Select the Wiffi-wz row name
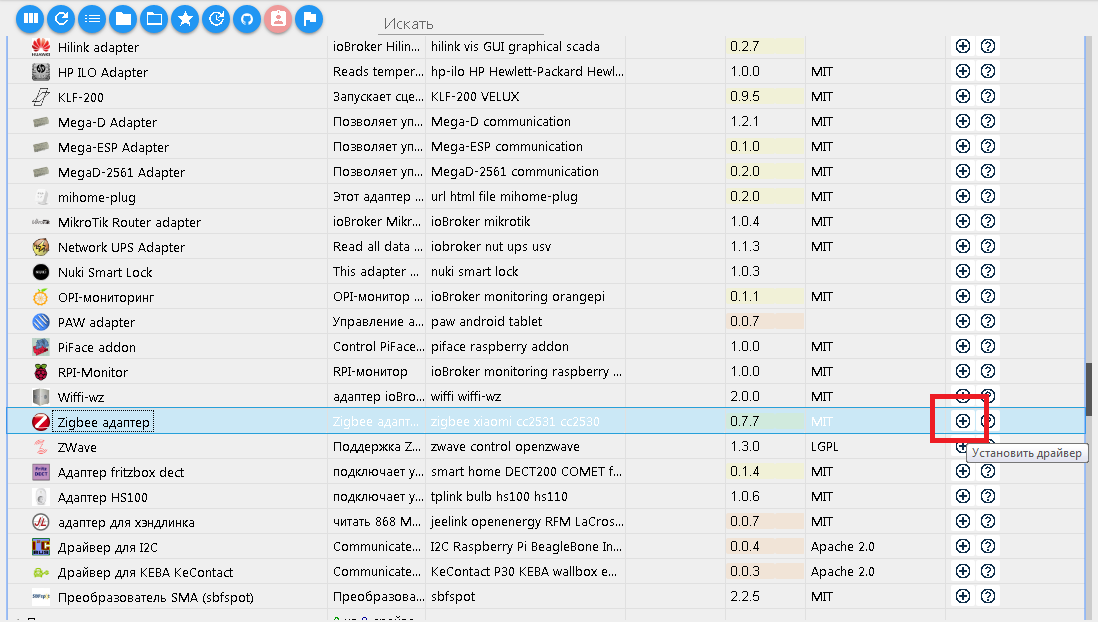The width and height of the screenshot is (1098, 622). coord(81,397)
